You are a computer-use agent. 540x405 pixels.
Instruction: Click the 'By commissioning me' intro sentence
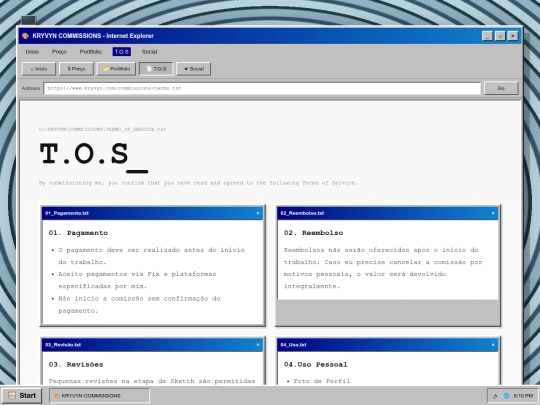coord(198,183)
